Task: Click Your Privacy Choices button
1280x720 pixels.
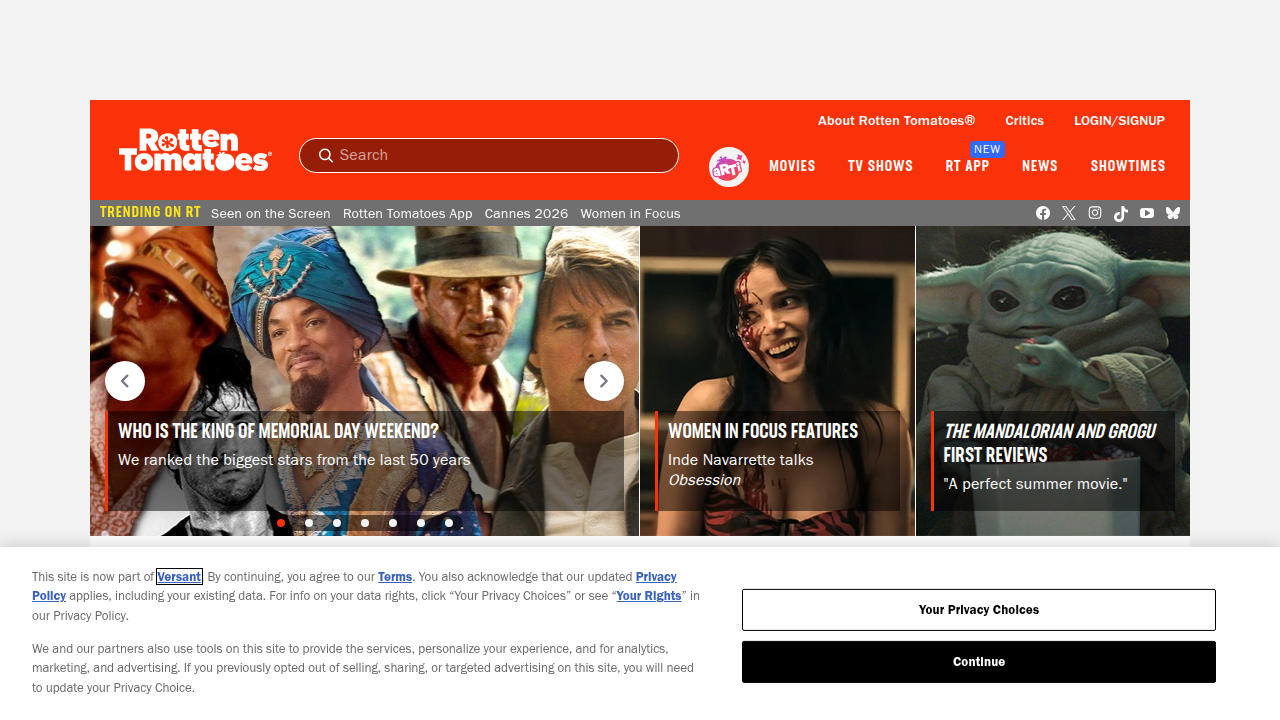Action: (x=979, y=610)
